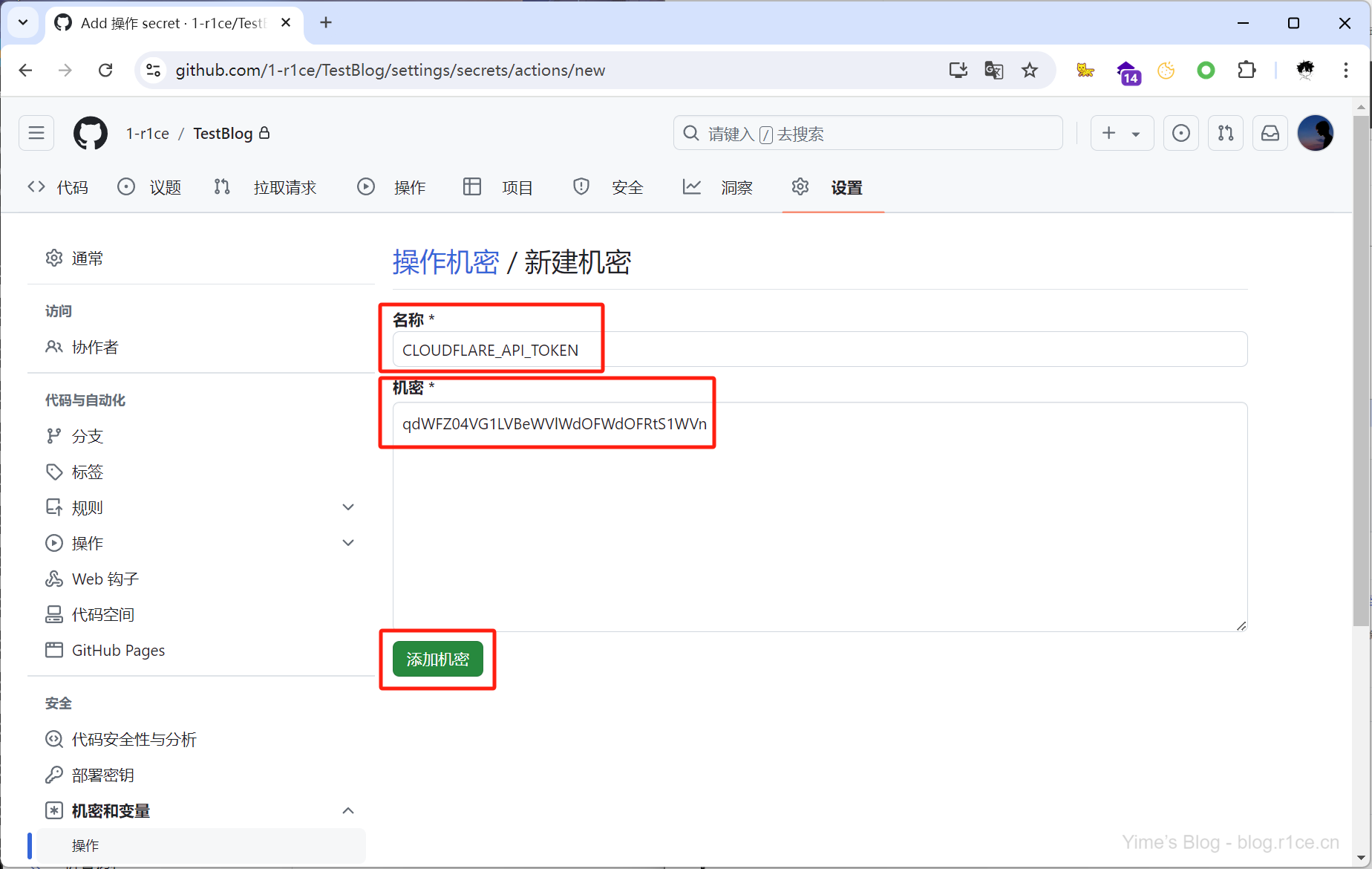
Task: Click the GitHub logo home icon
Action: pyautogui.click(x=90, y=134)
